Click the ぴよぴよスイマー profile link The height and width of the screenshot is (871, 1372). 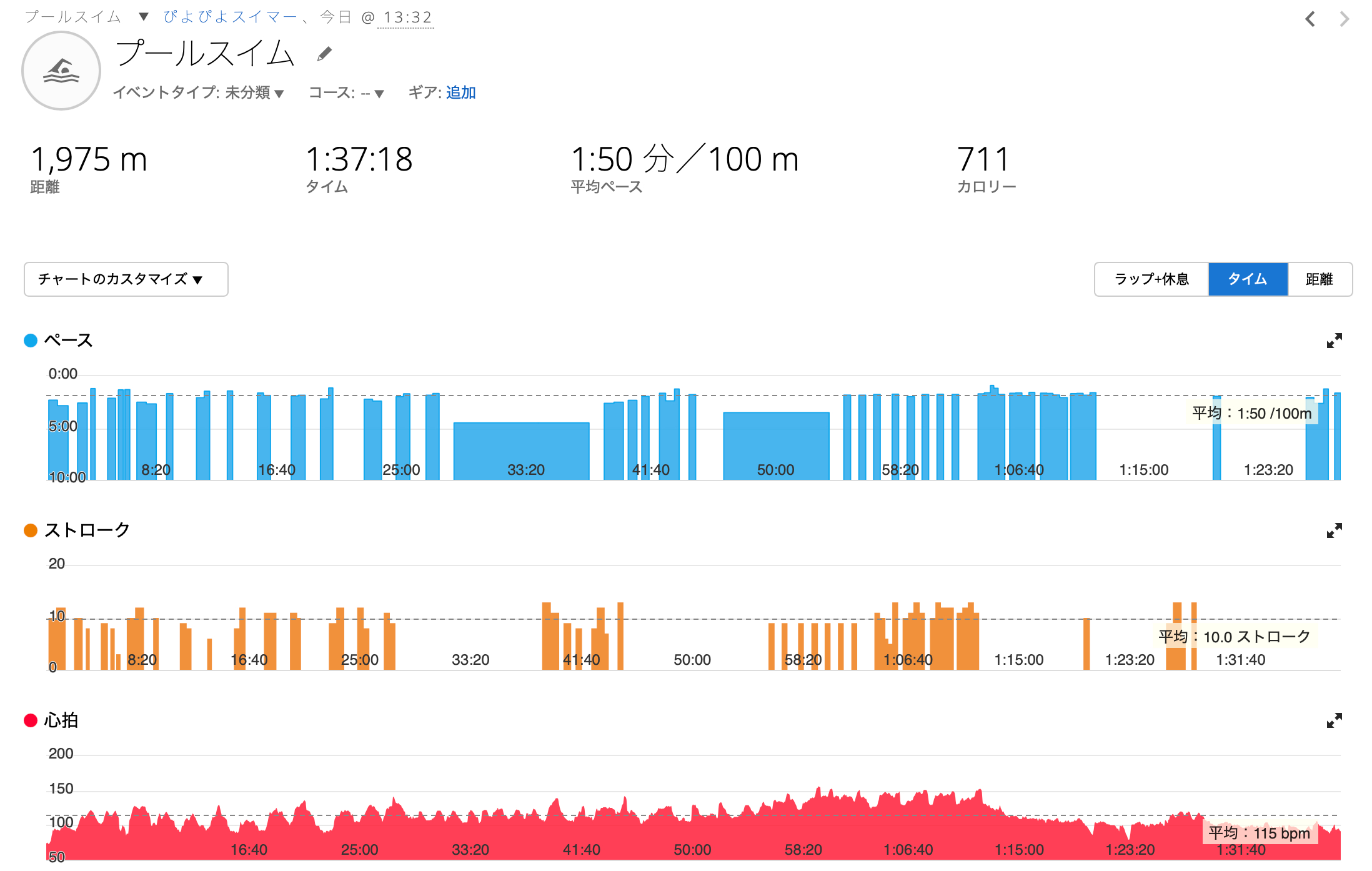tap(229, 17)
